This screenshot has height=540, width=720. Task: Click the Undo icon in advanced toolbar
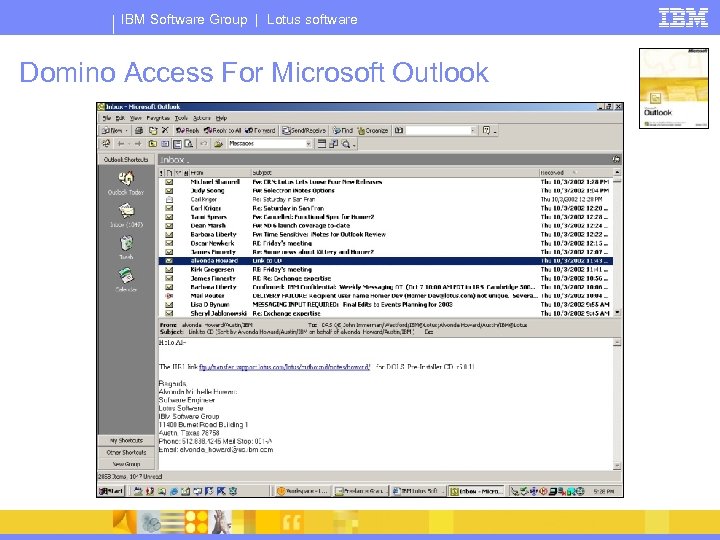tap(204, 144)
